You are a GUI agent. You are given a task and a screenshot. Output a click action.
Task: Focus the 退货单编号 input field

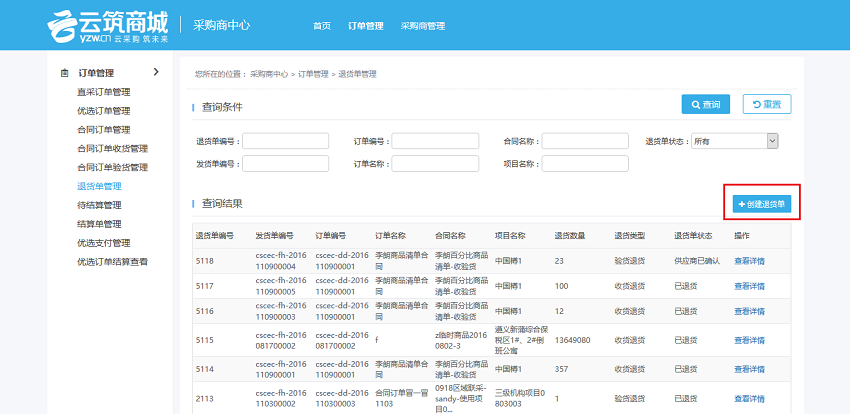pyautogui.click(x=285, y=141)
